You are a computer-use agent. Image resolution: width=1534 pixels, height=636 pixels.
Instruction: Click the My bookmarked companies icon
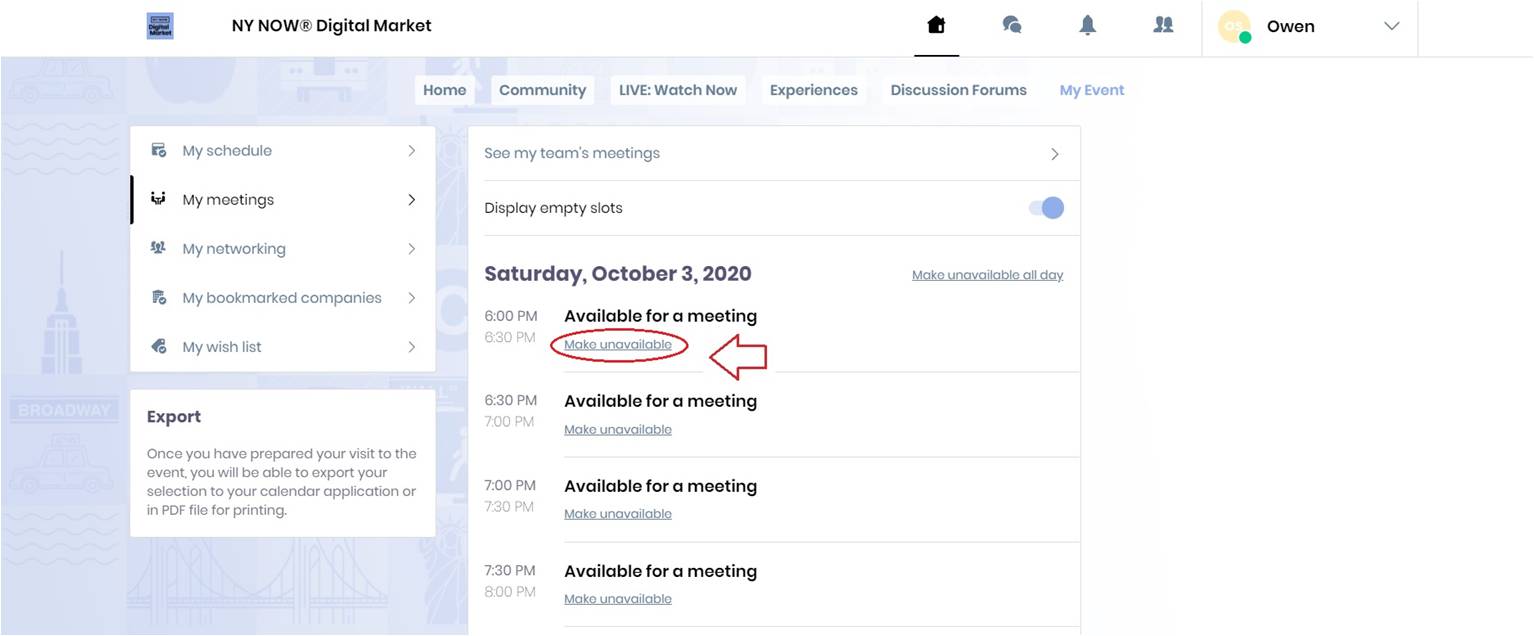click(158, 297)
